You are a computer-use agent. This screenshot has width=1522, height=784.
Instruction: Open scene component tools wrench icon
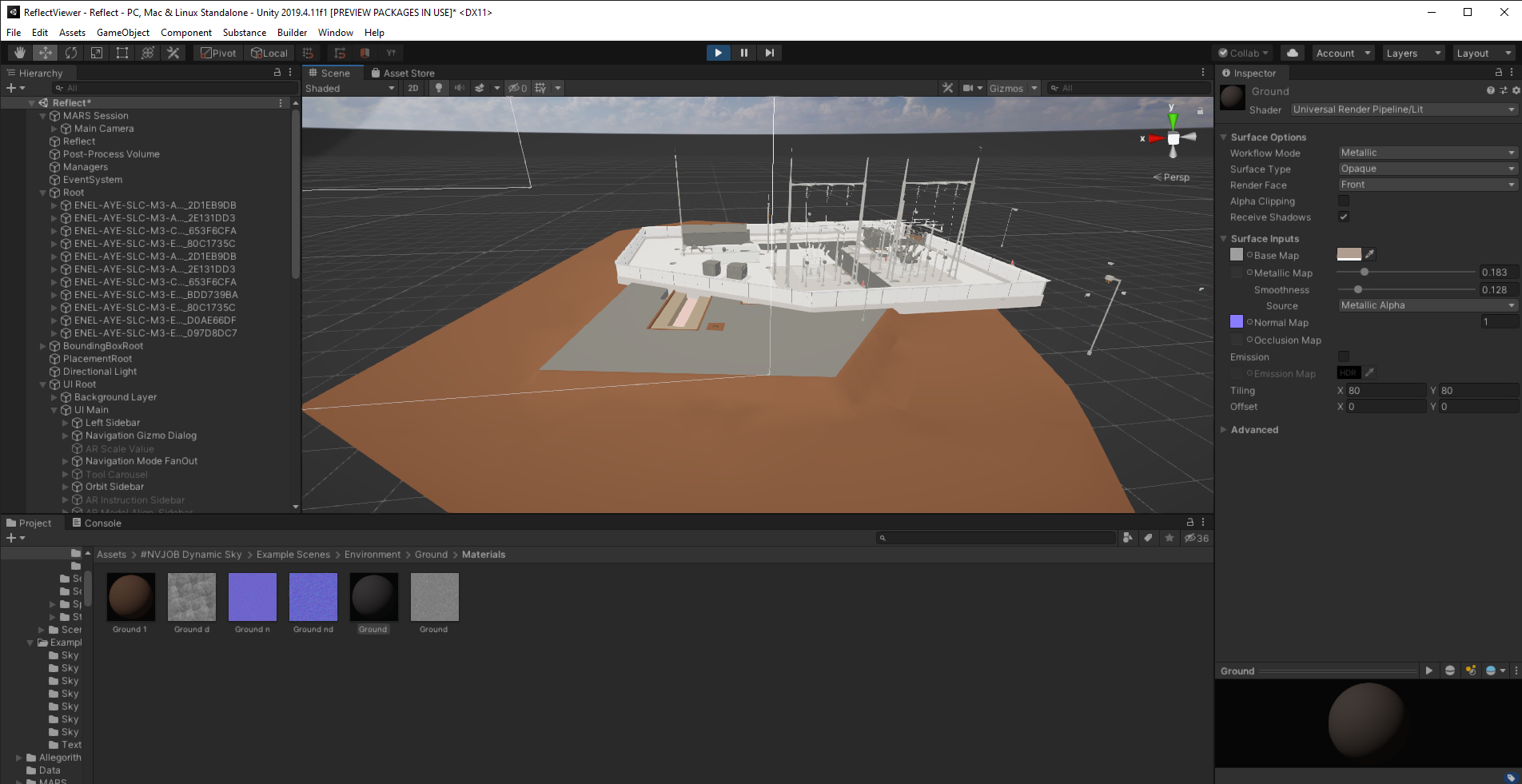[948, 88]
